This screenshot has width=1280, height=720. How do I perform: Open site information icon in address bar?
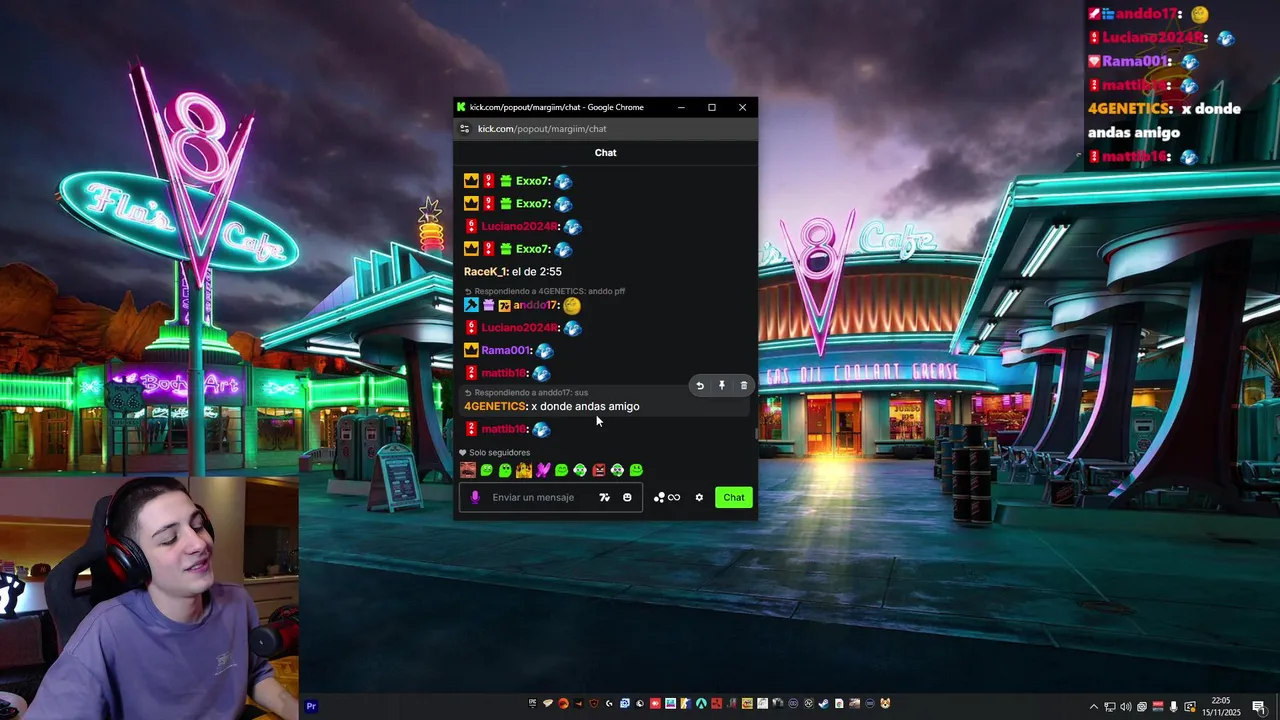(464, 129)
